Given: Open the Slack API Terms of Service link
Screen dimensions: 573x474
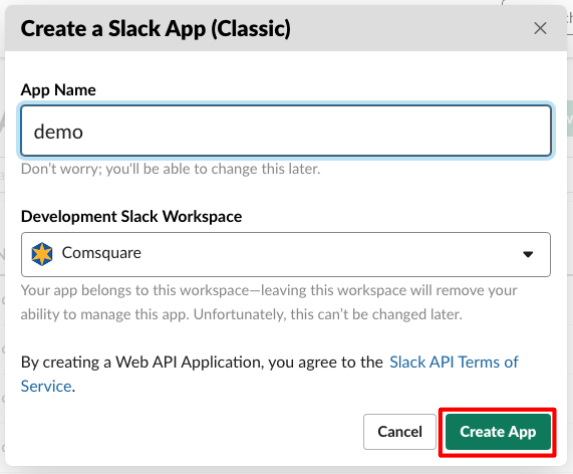Looking at the screenshot, I should tap(454, 362).
